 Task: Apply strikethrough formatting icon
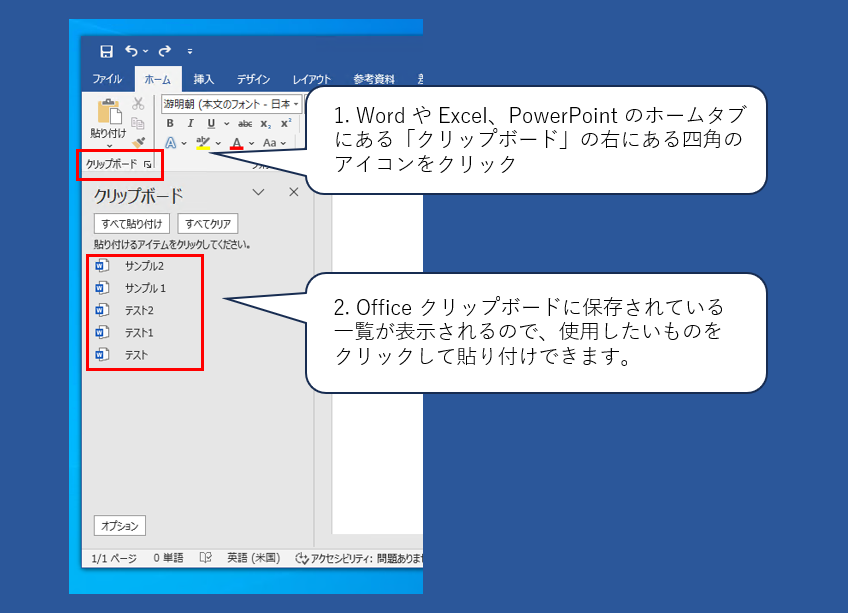[x=247, y=124]
